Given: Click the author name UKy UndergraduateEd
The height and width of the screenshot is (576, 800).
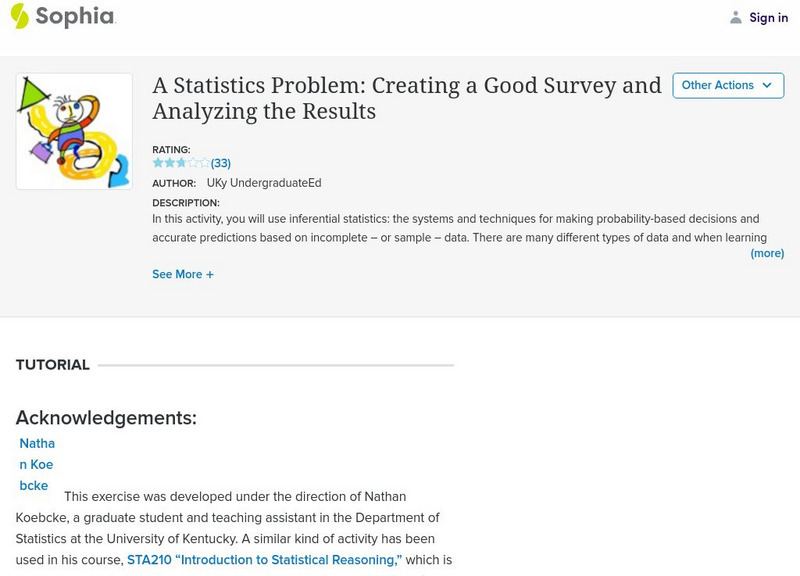Looking at the screenshot, I should pos(264,183).
